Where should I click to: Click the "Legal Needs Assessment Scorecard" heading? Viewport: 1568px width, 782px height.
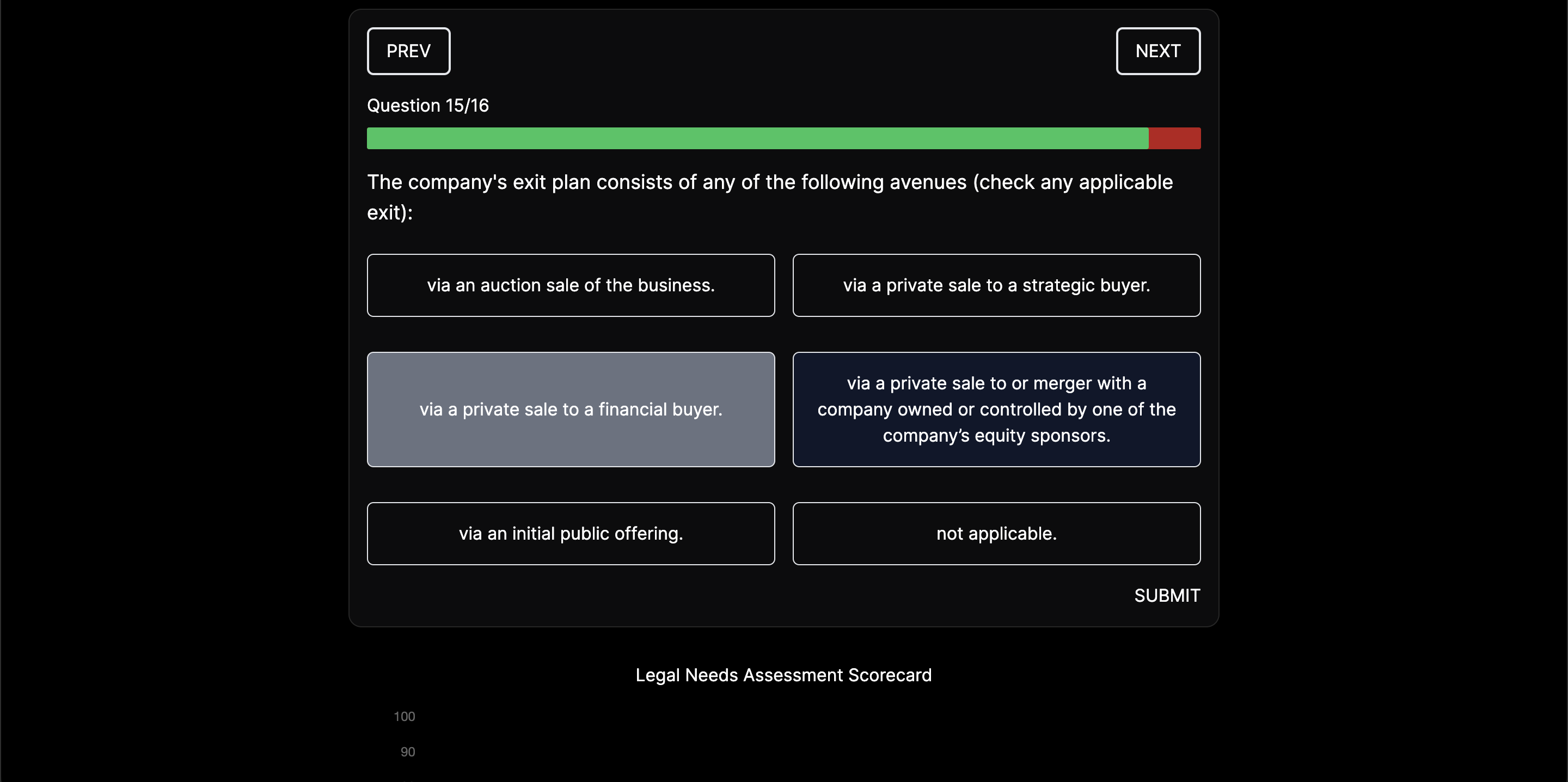tap(783, 675)
